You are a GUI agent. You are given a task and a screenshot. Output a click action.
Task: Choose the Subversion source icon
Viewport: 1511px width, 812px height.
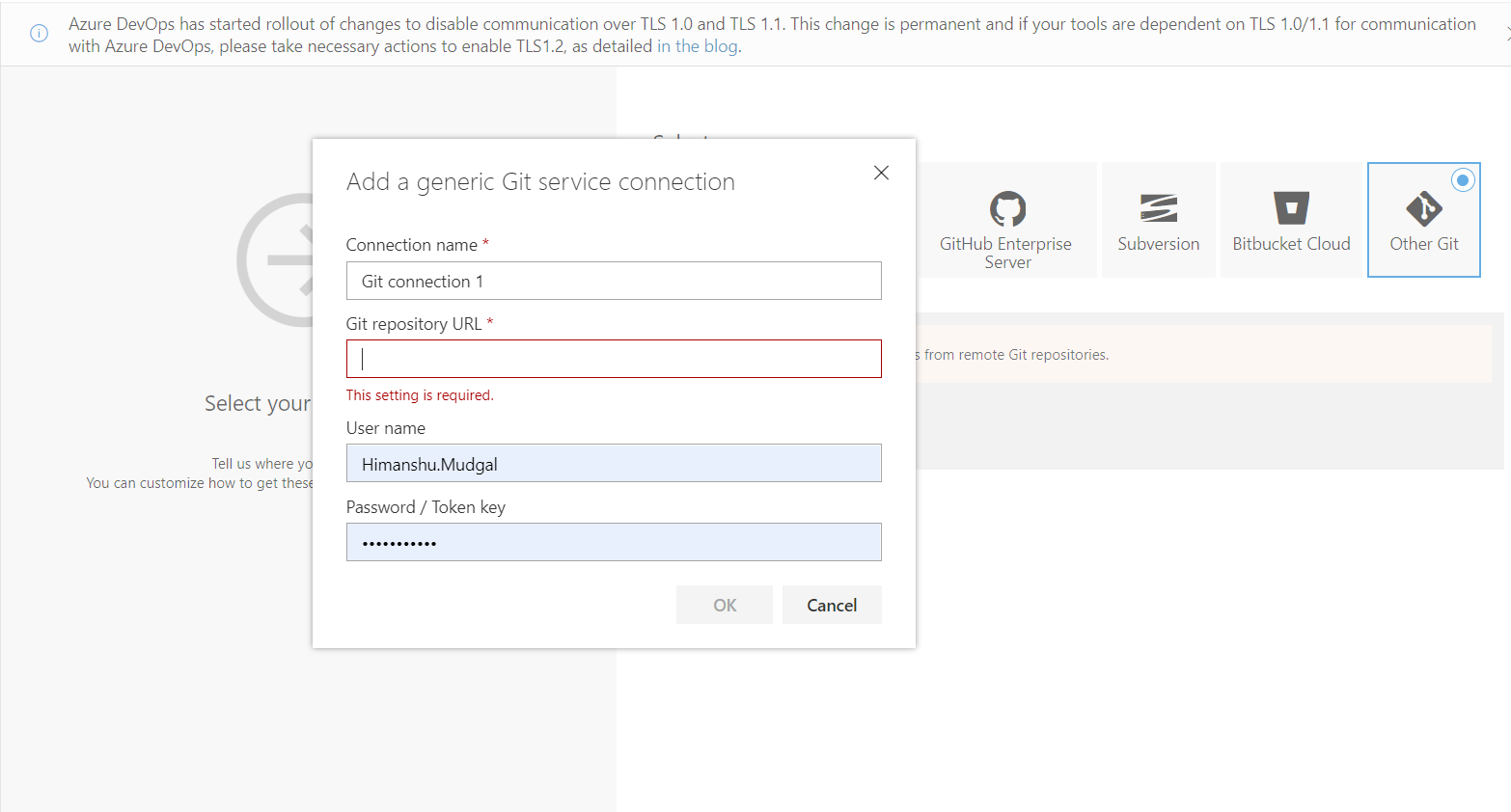(x=1159, y=208)
